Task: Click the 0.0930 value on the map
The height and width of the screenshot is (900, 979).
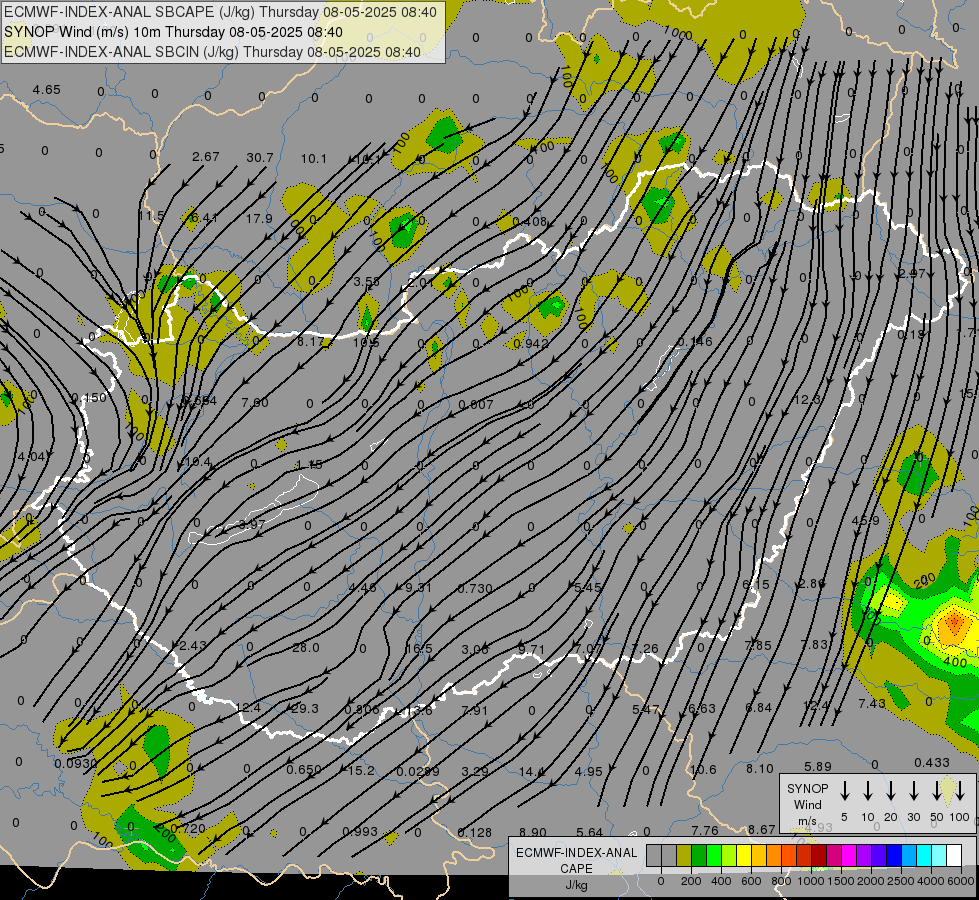Action: (76, 763)
